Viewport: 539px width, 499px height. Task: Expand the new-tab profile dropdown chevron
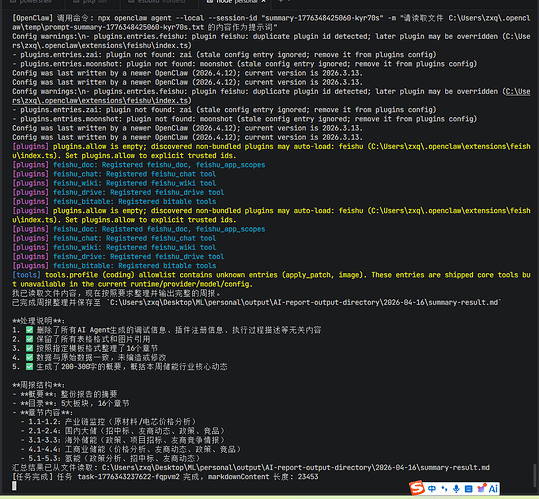[x=289, y=1]
